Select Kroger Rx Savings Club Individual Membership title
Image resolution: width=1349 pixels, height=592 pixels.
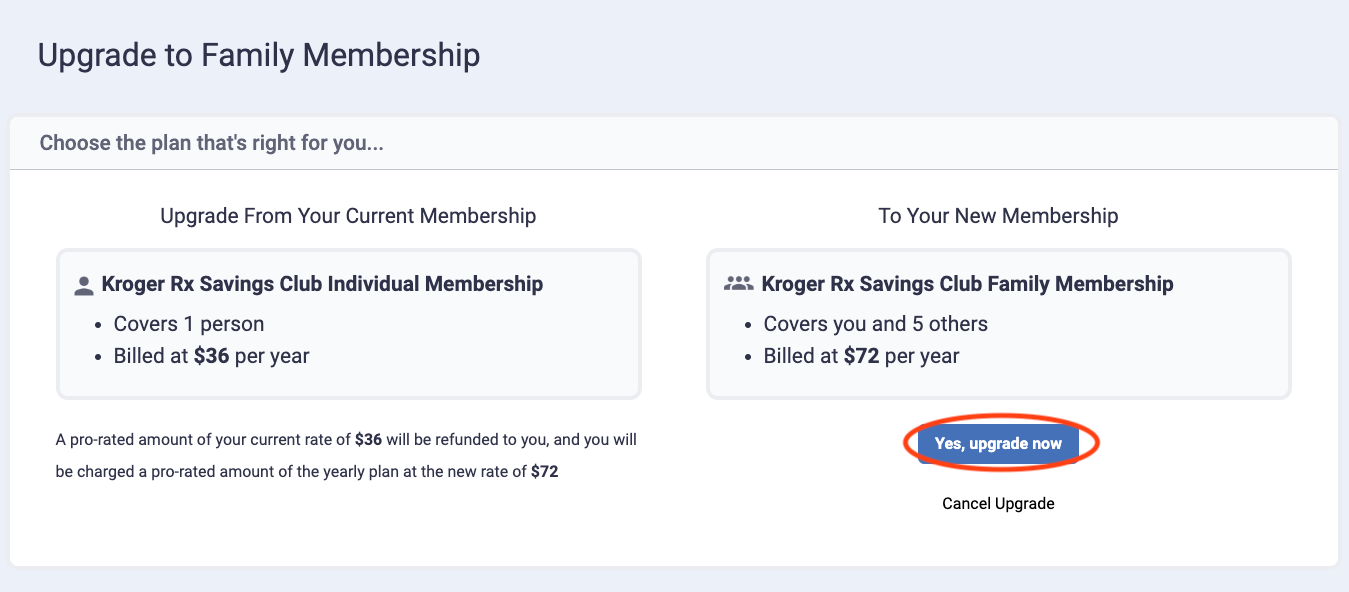pyautogui.click(x=322, y=284)
